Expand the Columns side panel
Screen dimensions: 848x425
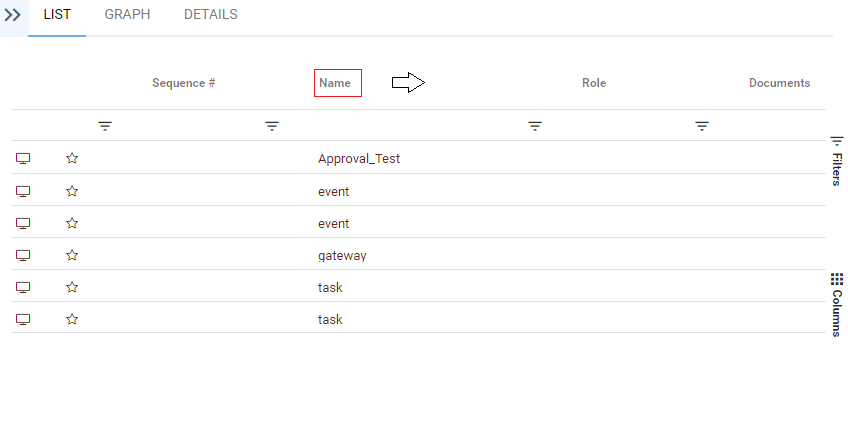click(x=837, y=312)
